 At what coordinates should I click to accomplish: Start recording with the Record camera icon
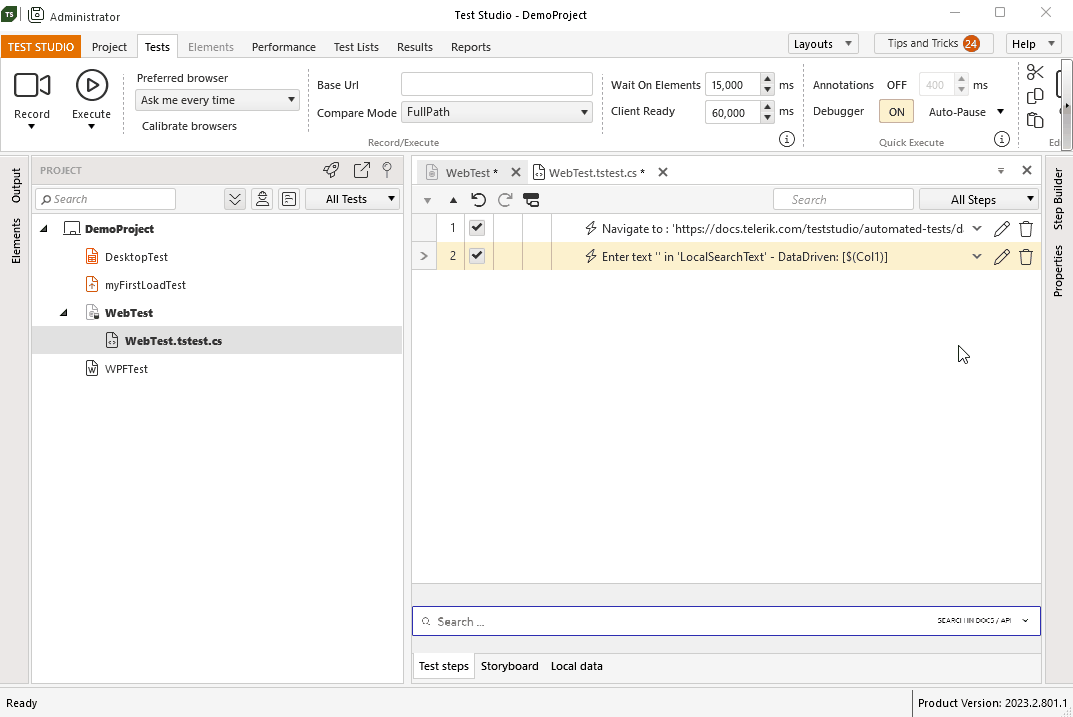31,86
